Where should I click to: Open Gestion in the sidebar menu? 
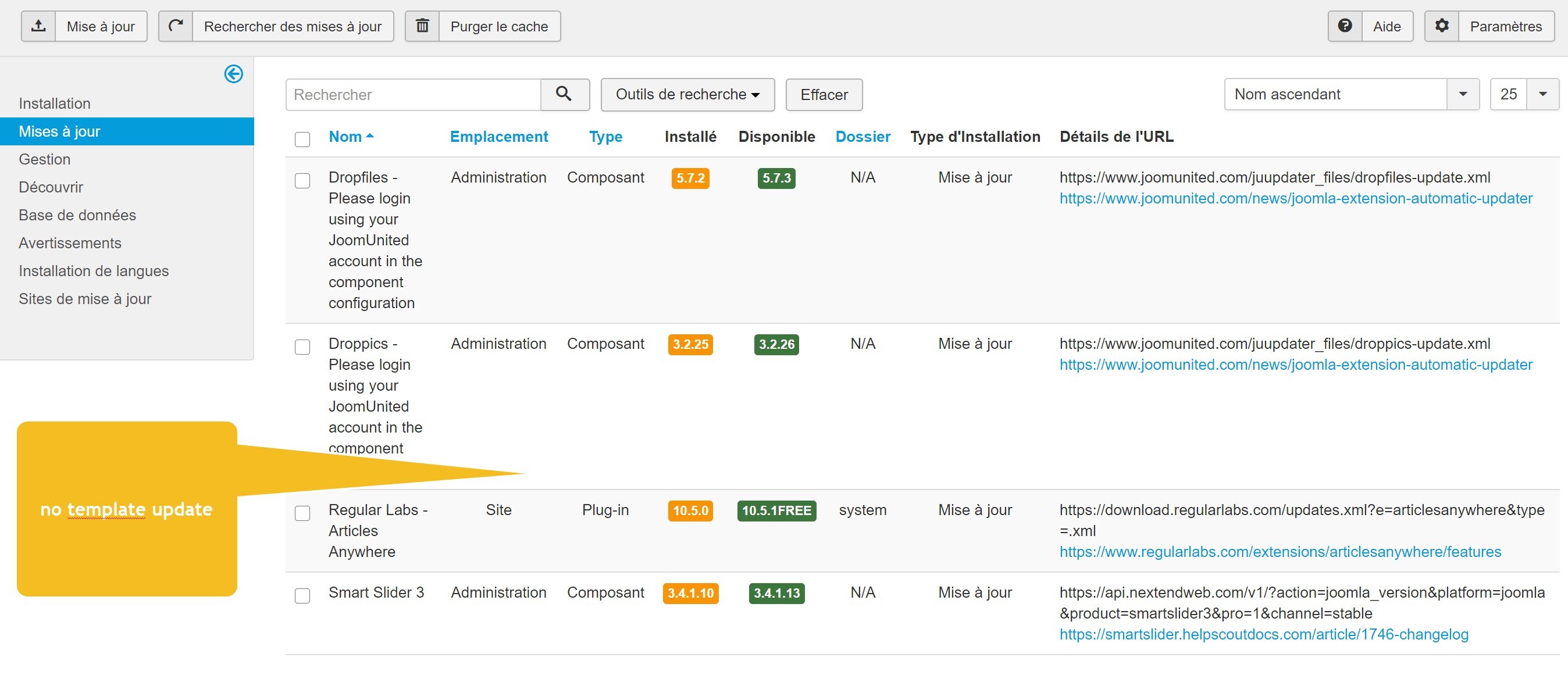click(44, 159)
